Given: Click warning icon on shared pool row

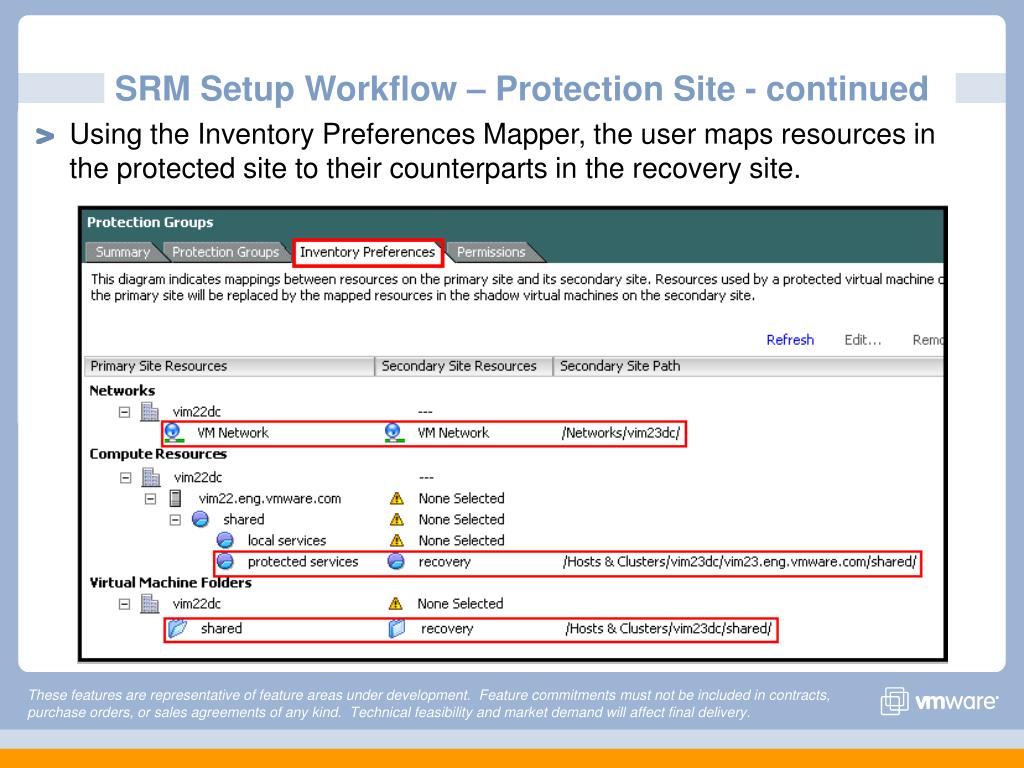Looking at the screenshot, I should point(396,520).
